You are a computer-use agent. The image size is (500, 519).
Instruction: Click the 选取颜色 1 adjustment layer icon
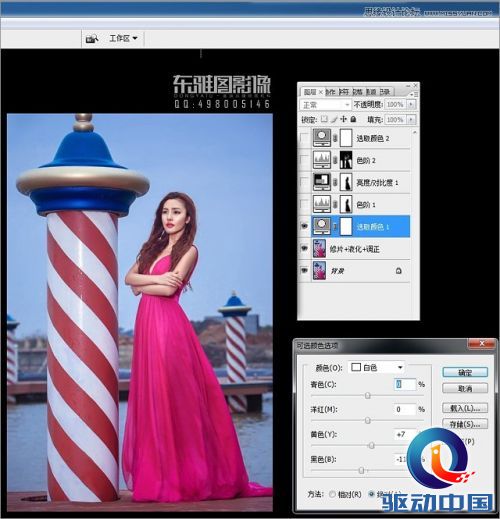[322, 226]
